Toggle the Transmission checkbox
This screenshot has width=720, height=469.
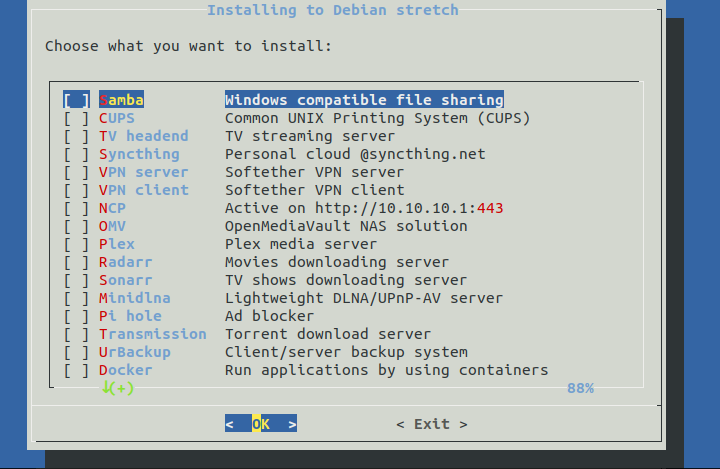pyautogui.click(x=76, y=334)
